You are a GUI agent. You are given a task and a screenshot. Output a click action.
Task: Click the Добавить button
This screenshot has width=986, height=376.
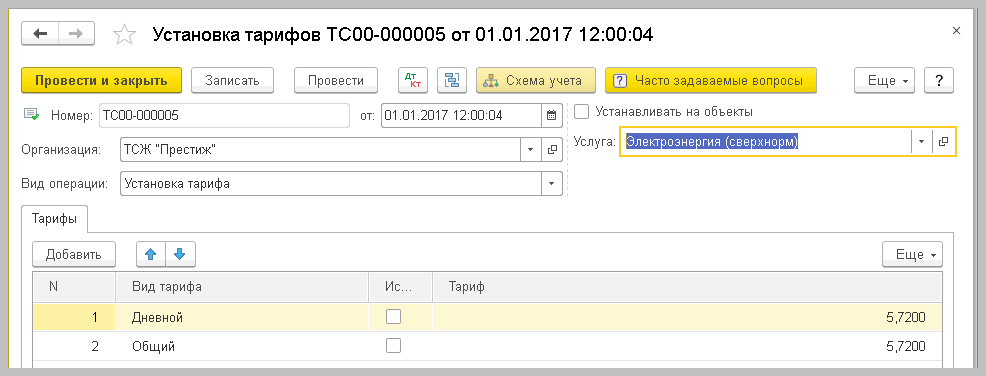pos(74,254)
